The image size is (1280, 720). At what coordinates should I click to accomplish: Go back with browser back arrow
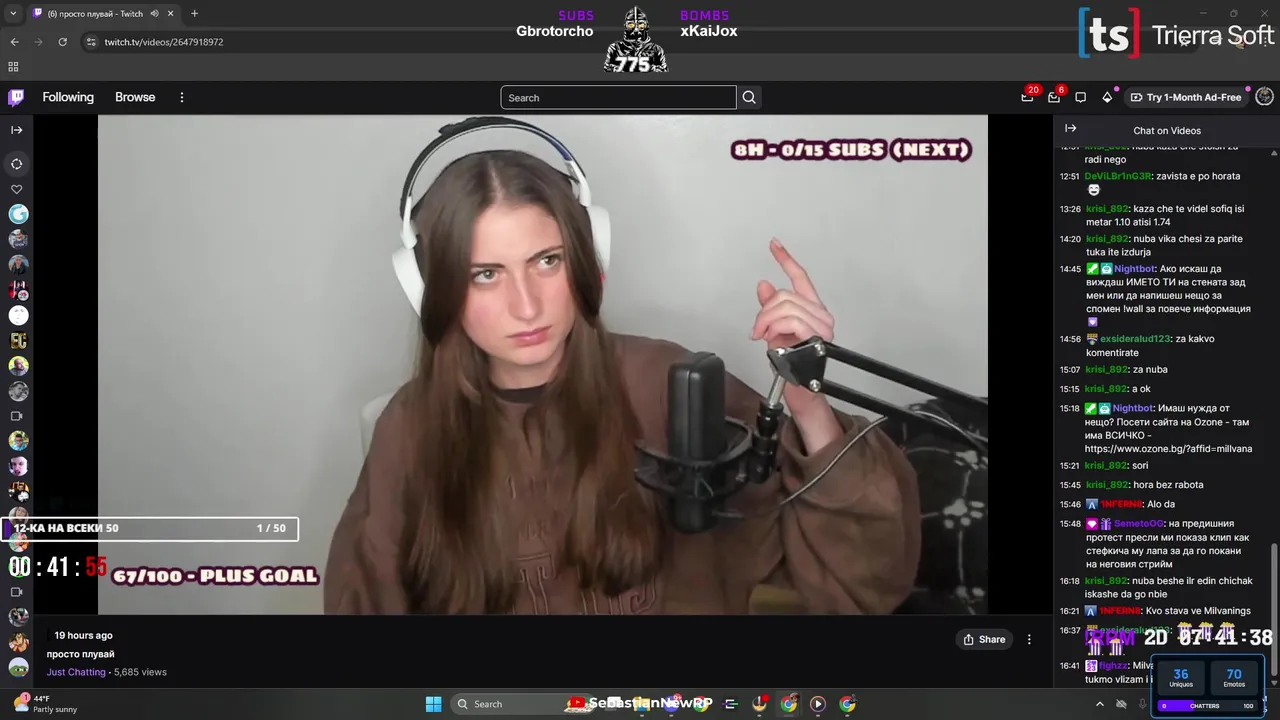pyautogui.click(x=14, y=42)
